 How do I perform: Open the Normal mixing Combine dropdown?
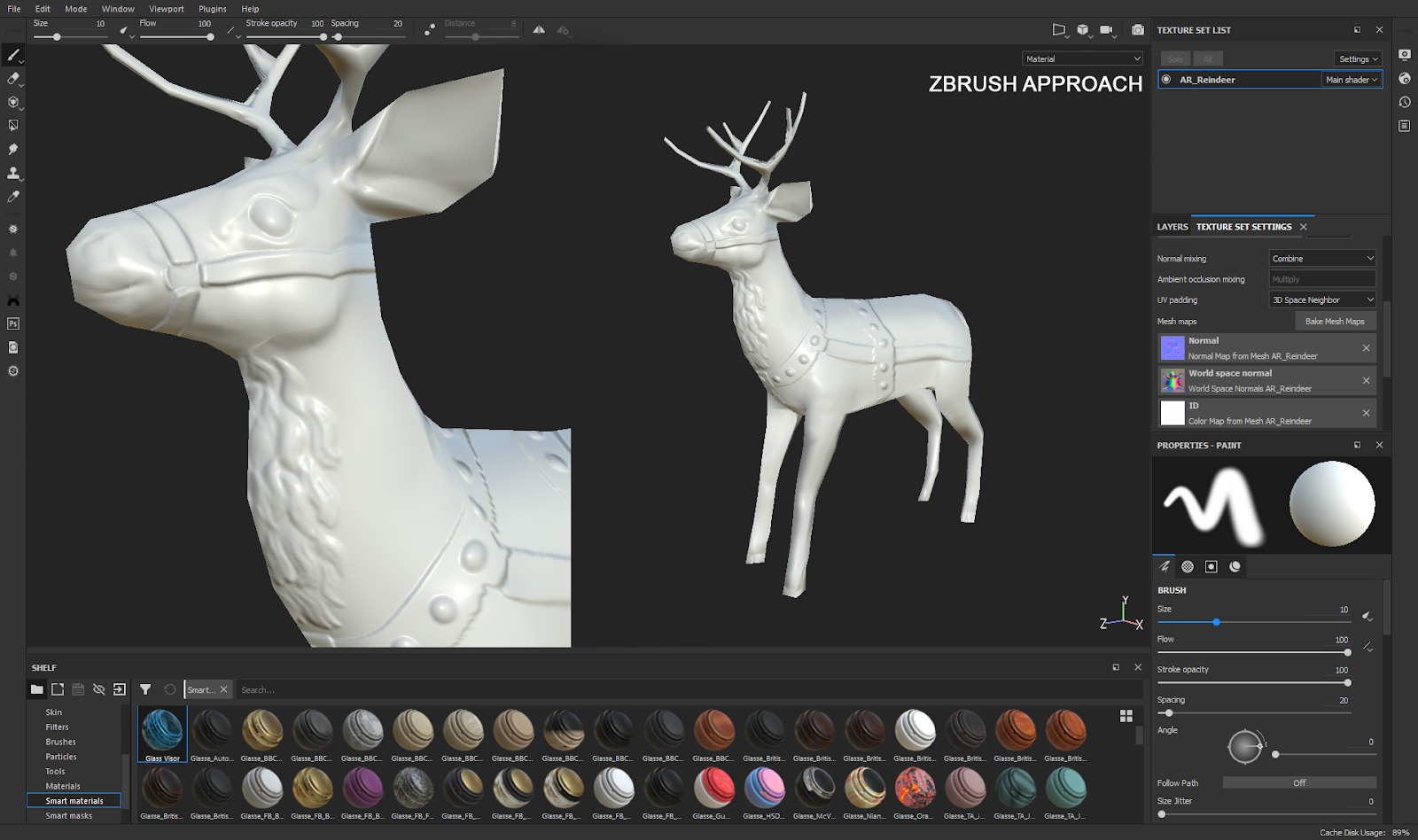coord(1322,259)
